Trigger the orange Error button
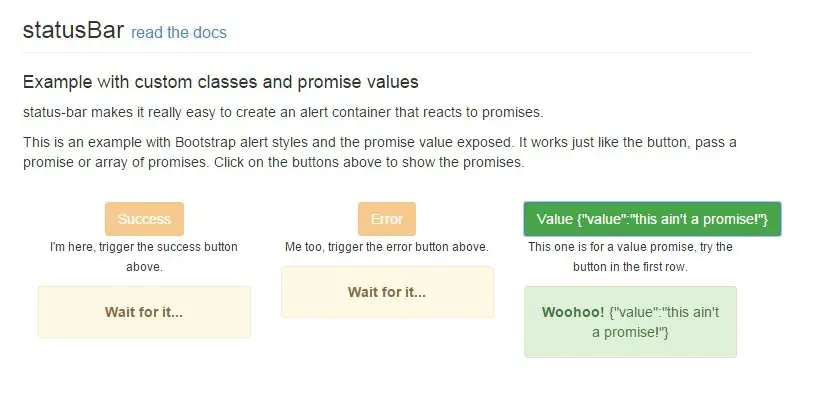The height and width of the screenshot is (402, 814). pyautogui.click(x=387, y=219)
